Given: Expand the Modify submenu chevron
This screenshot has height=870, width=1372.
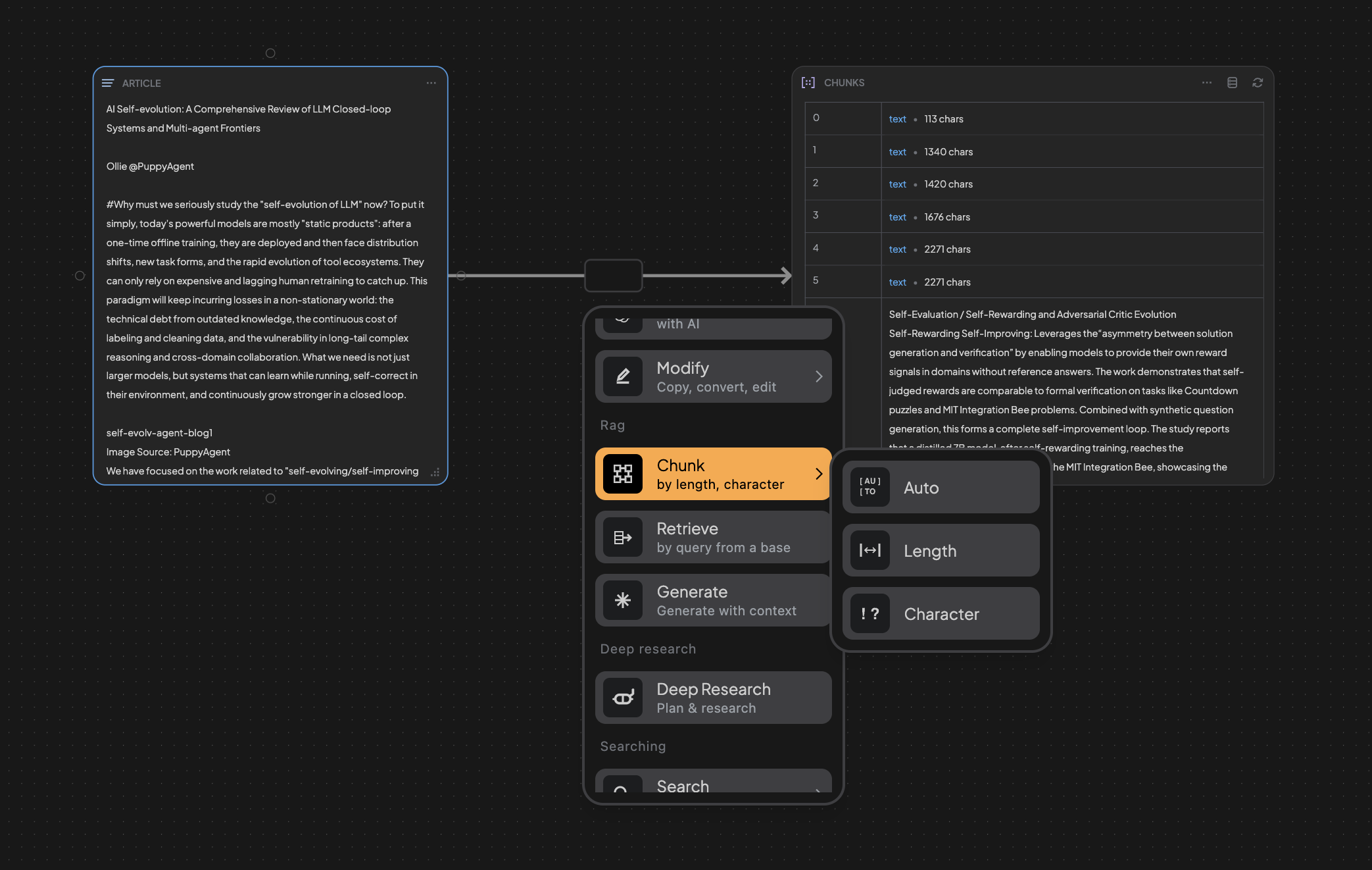Looking at the screenshot, I should (x=819, y=376).
